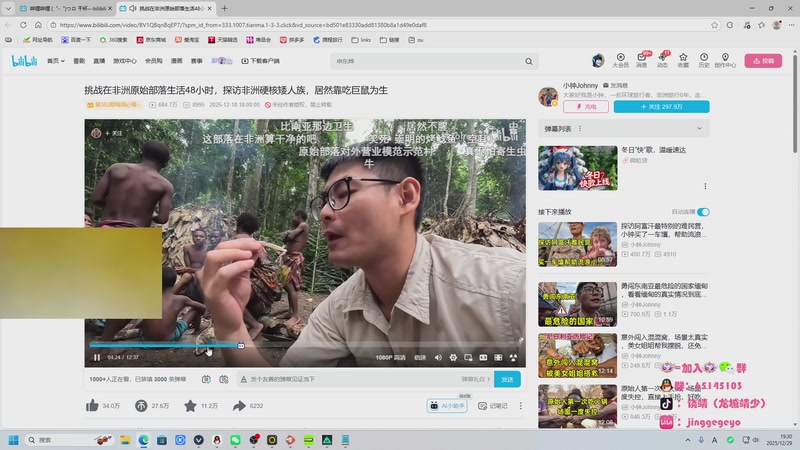Viewport: 800px width, 450px height.
Task: Open 记笔记 note taking
Action: pos(492,406)
